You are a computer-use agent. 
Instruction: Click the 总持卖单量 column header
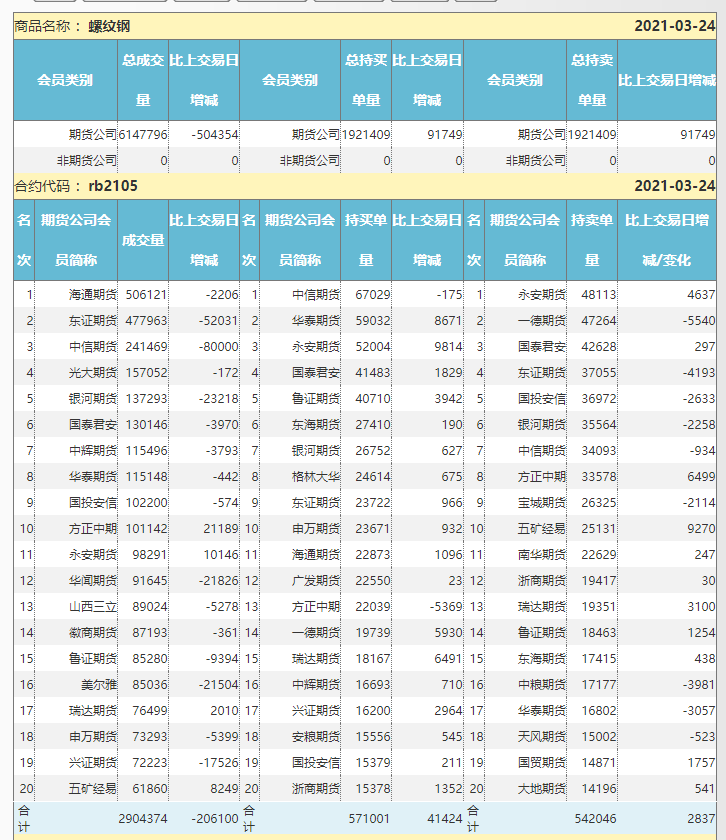[x=591, y=80]
